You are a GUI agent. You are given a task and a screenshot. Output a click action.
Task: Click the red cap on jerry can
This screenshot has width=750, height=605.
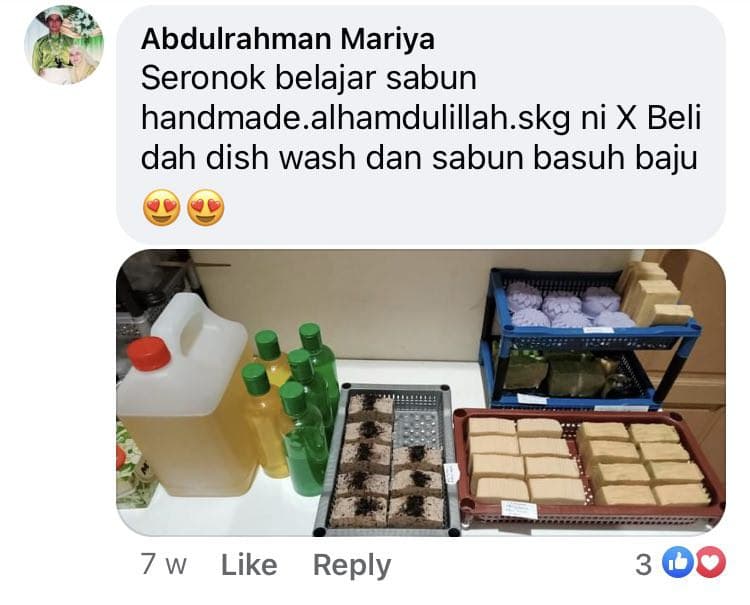coord(149,354)
